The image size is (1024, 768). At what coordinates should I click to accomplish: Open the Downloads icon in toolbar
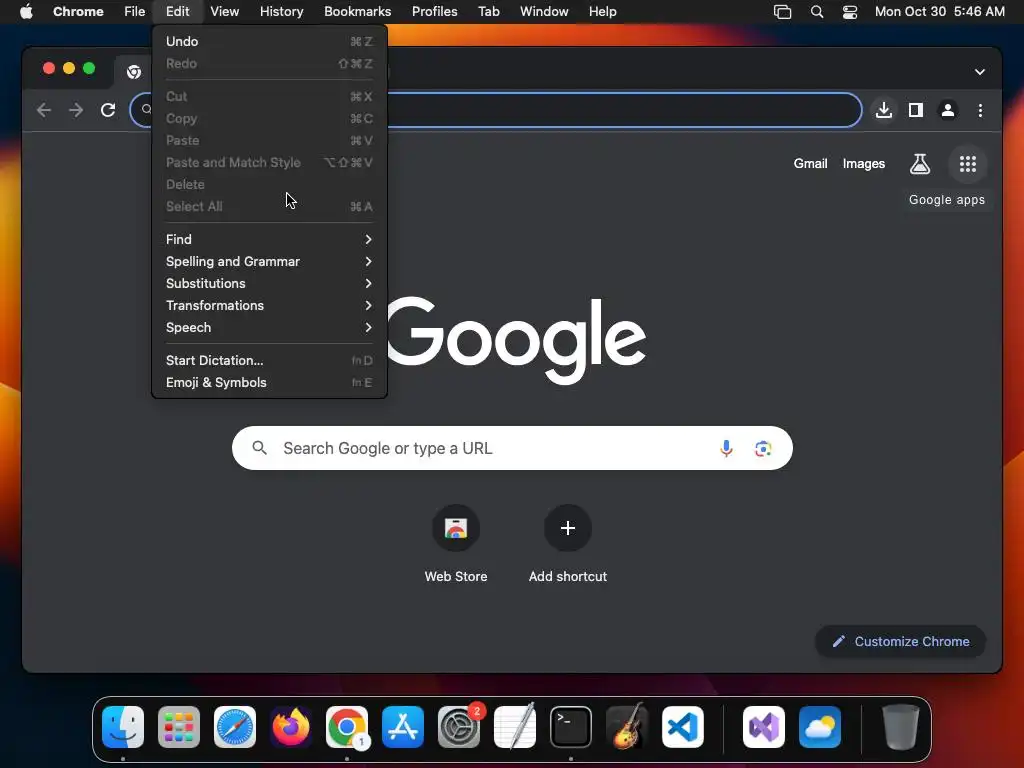pyautogui.click(x=884, y=110)
